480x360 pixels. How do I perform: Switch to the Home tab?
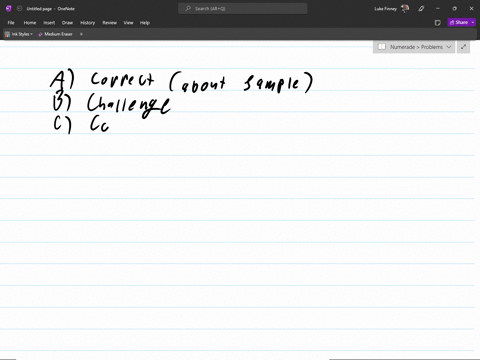point(30,23)
